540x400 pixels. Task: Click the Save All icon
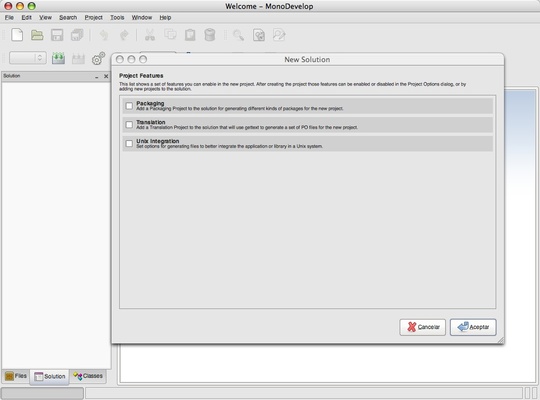[77, 35]
